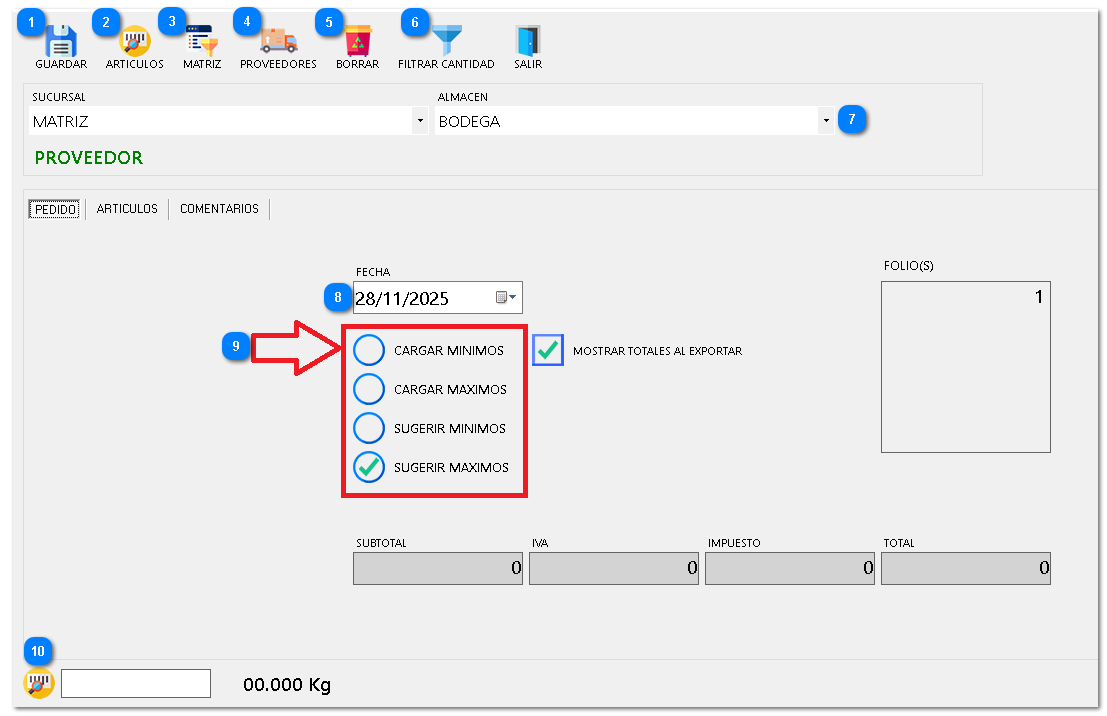This screenshot has height=716, width=1107.
Task: Click the bottom barcode scanner icon
Action: (39, 684)
